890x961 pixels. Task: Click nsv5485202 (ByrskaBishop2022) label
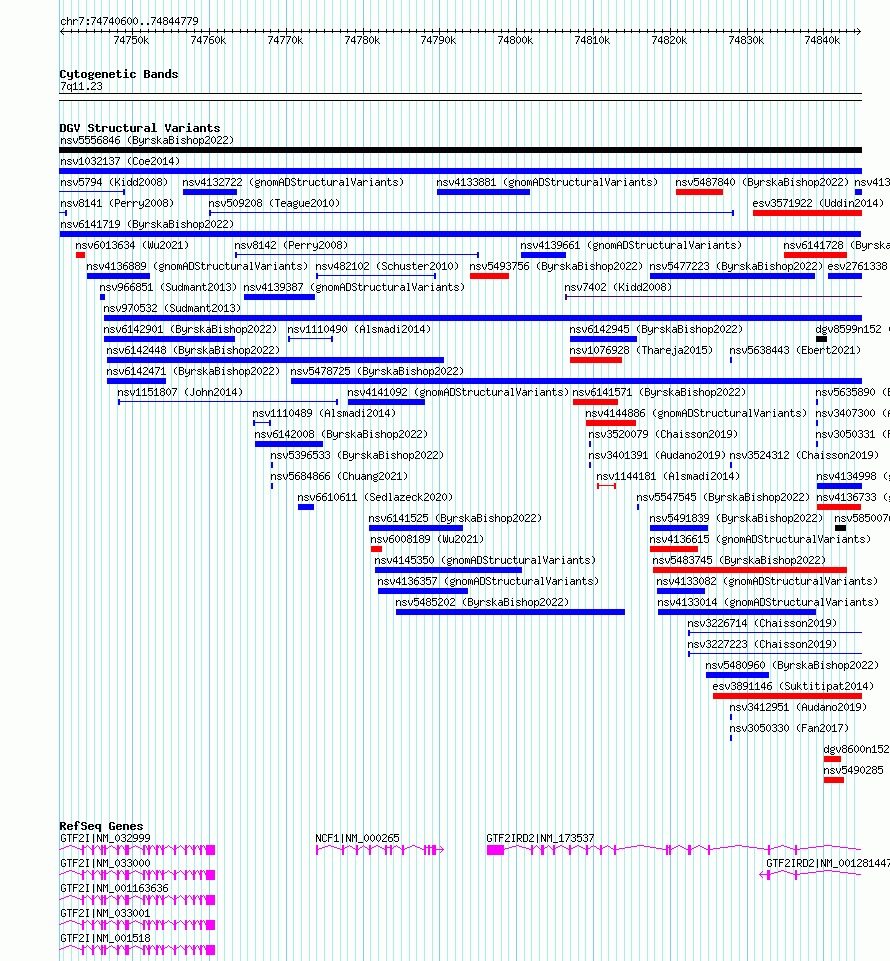[x=482, y=602]
